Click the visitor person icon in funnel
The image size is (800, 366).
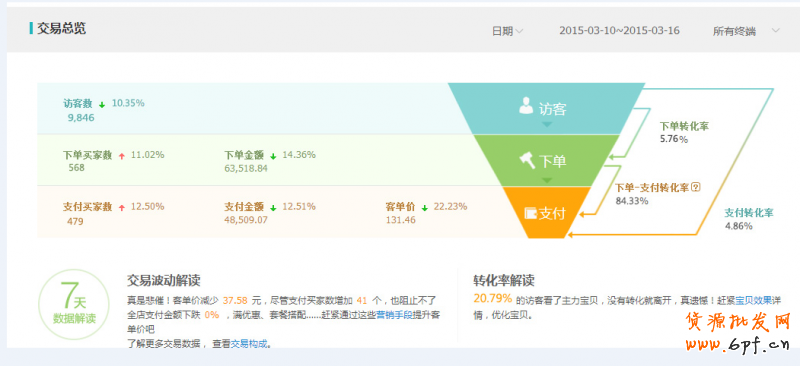[526, 106]
